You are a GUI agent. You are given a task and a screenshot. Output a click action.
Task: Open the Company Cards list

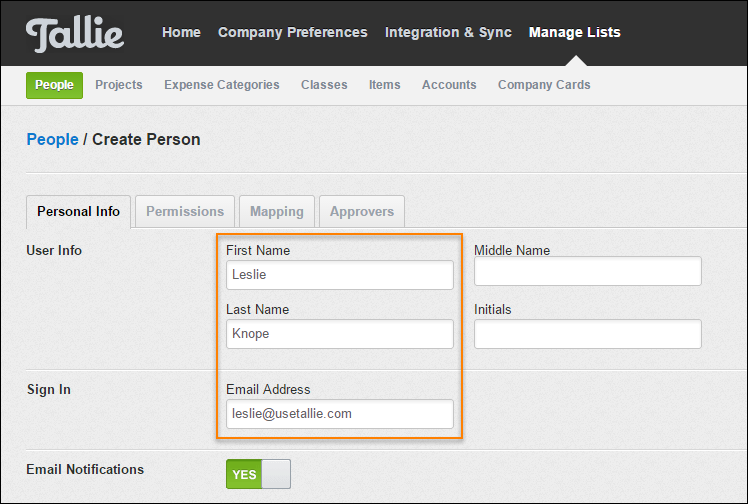(544, 84)
